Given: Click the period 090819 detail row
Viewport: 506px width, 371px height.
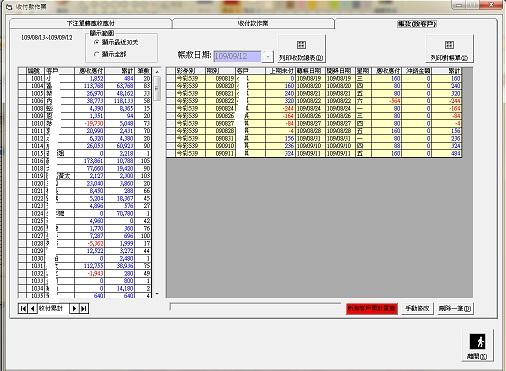Looking at the screenshot, I should 314,78.
